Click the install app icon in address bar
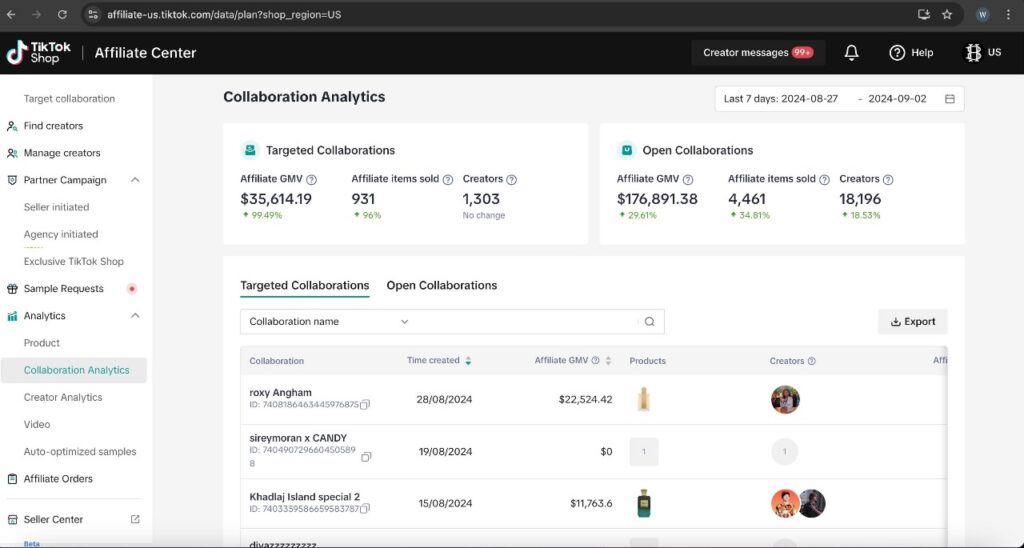Viewport: 1024px width, 548px height. tap(923, 14)
